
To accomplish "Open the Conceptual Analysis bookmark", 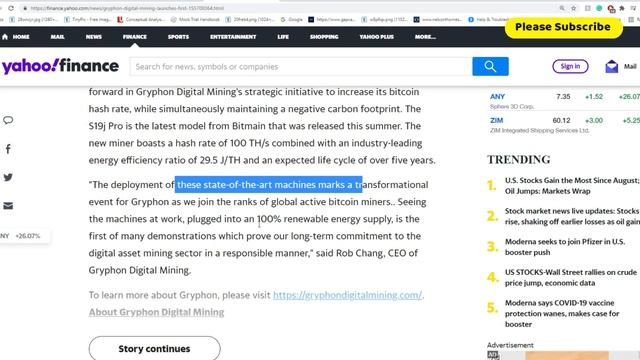I will (x=141, y=19).
